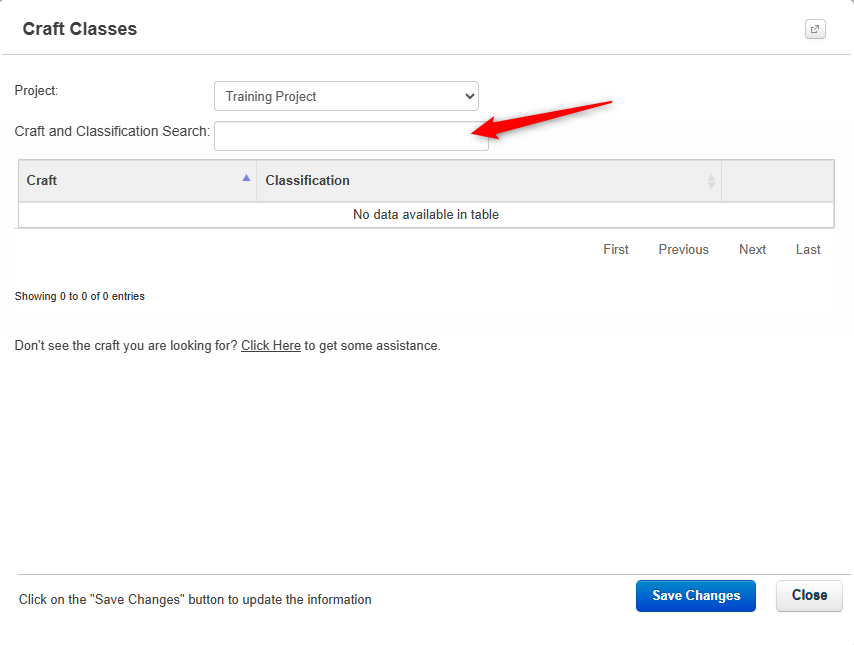Click the blank third column header
Image resolution: width=854 pixels, height=645 pixels.
tap(777, 181)
